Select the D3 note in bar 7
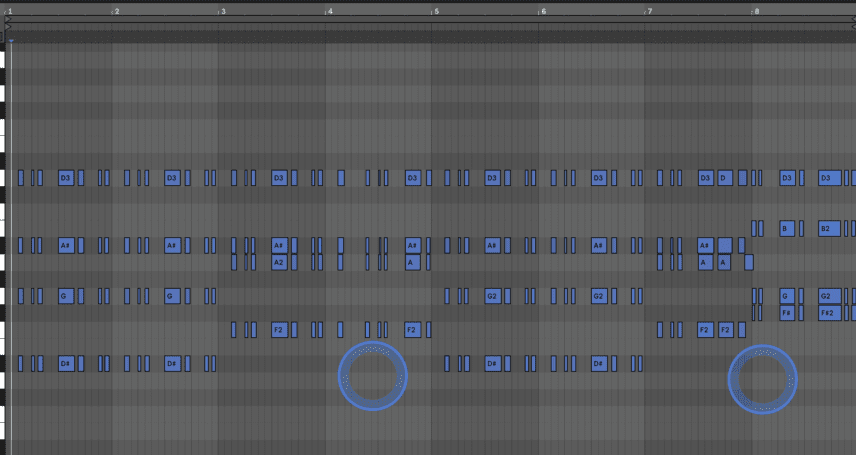The height and width of the screenshot is (455, 856). (x=706, y=178)
